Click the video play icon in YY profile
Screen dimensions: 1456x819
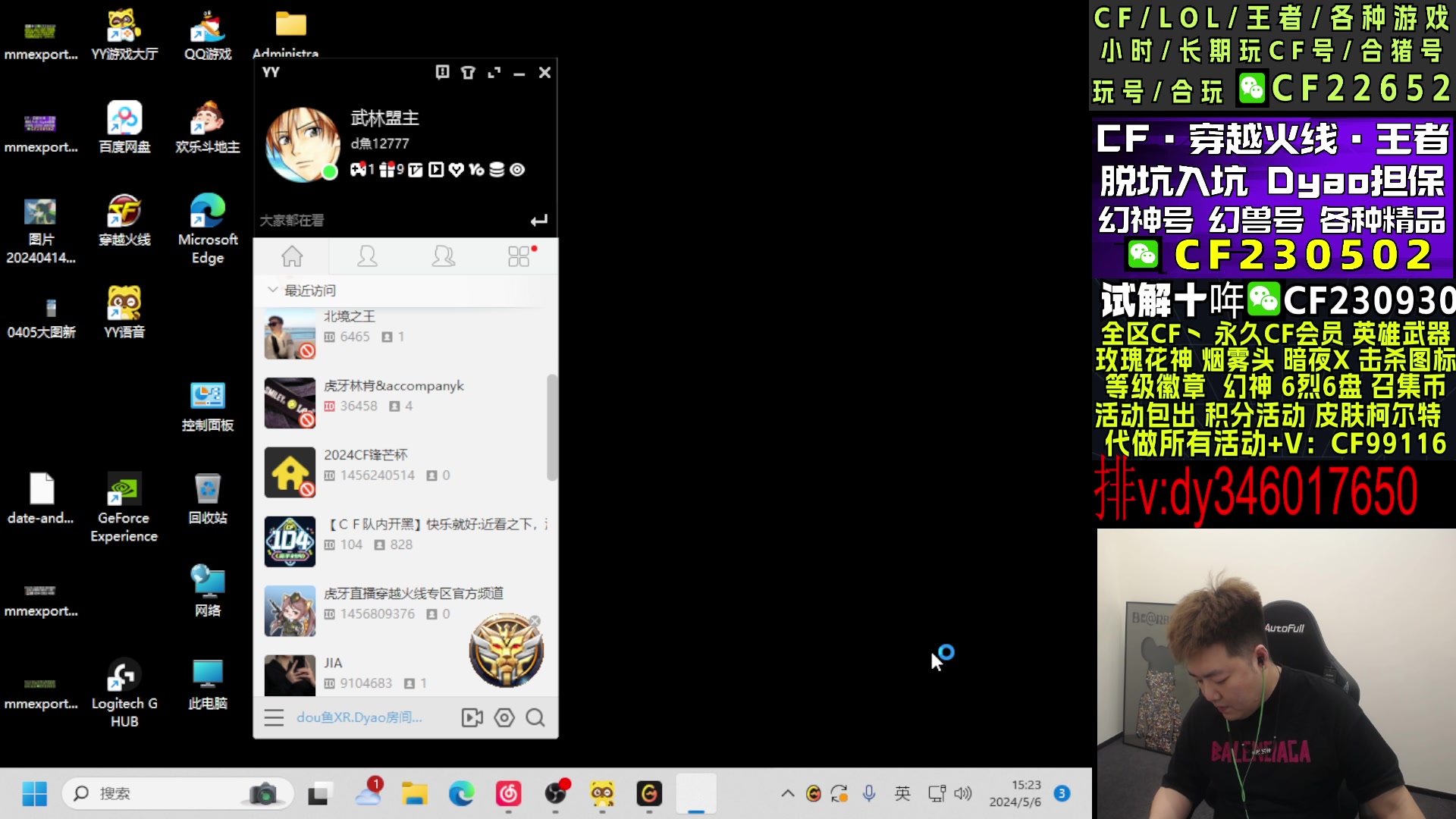[436, 170]
